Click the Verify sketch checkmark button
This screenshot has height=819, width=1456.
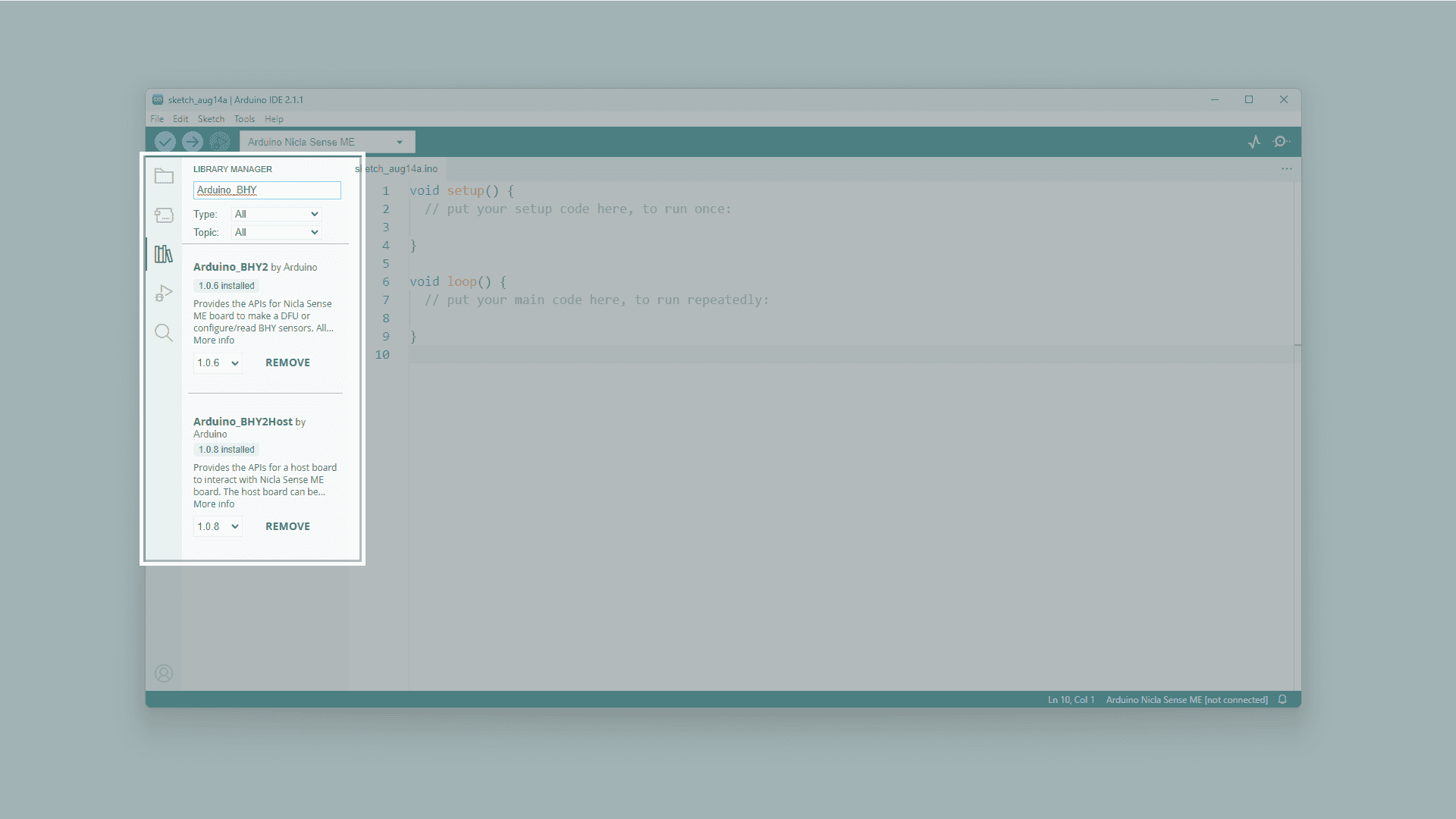(x=165, y=142)
